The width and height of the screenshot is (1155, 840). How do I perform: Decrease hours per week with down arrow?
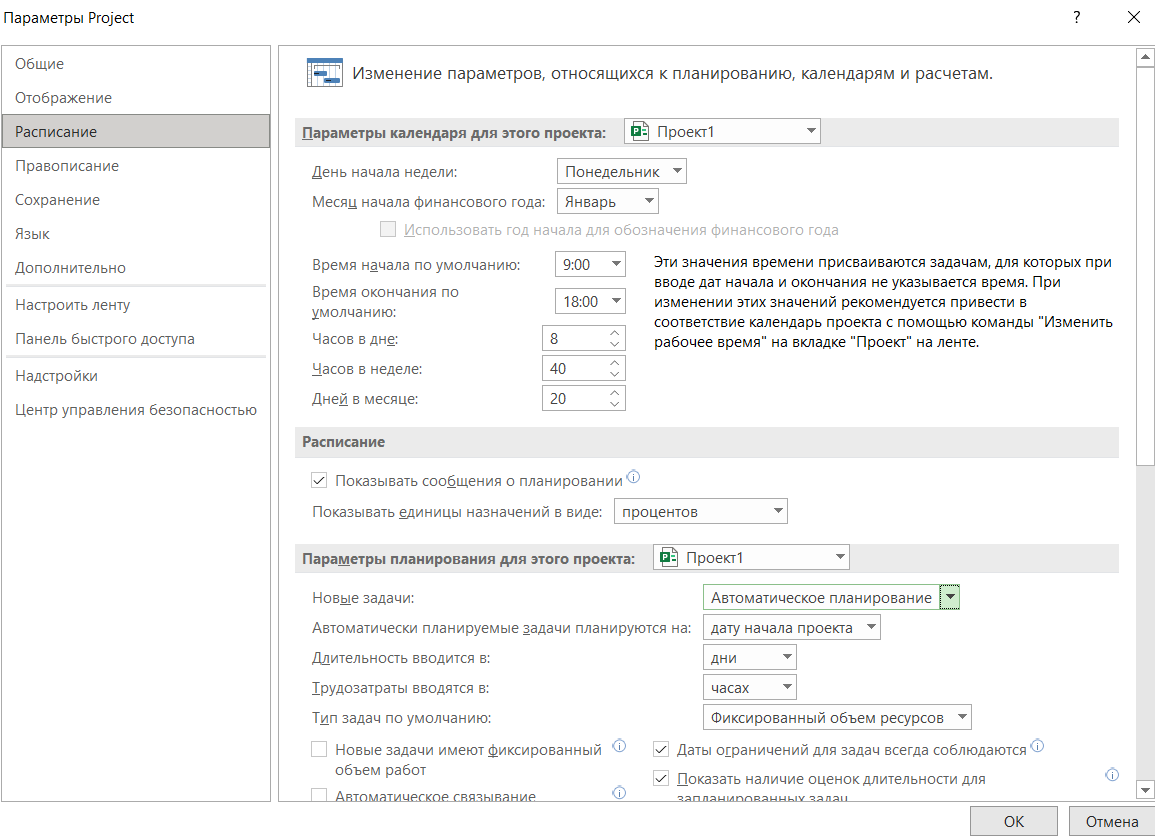coord(615,374)
